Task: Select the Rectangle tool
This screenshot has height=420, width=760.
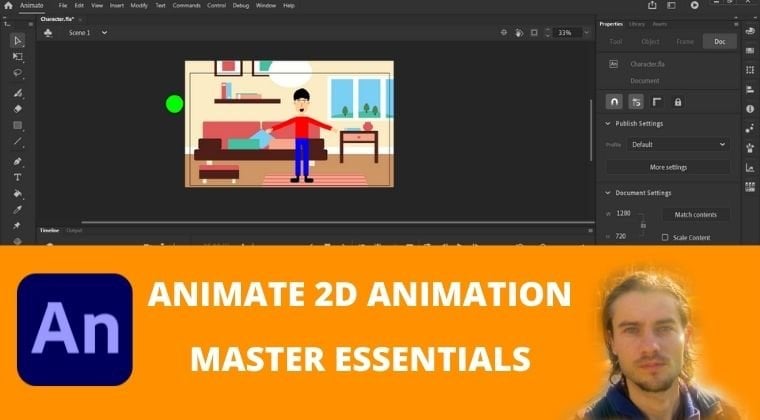Action: pyautogui.click(x=17, y=125)
